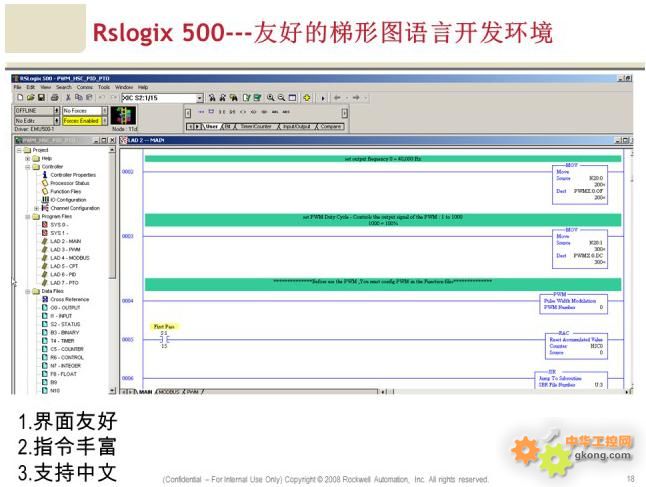Expand the Help folder node
Viewport: 646px width, 487px height.
28,158
